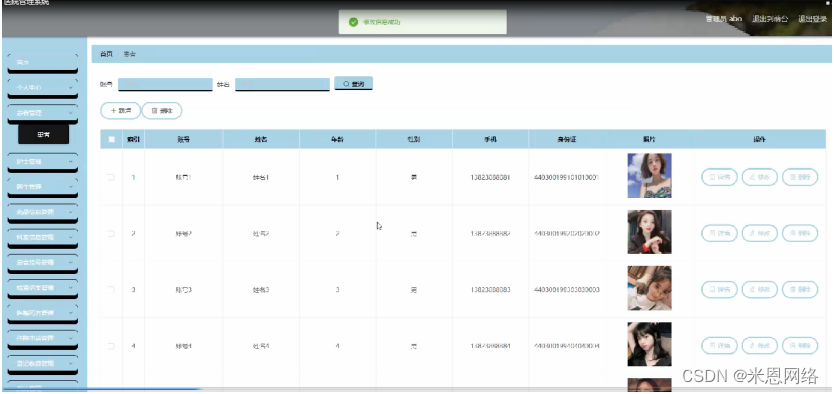Open the photo thumbnail in row 1
834x394 pixels.
(x=649, y=175)
